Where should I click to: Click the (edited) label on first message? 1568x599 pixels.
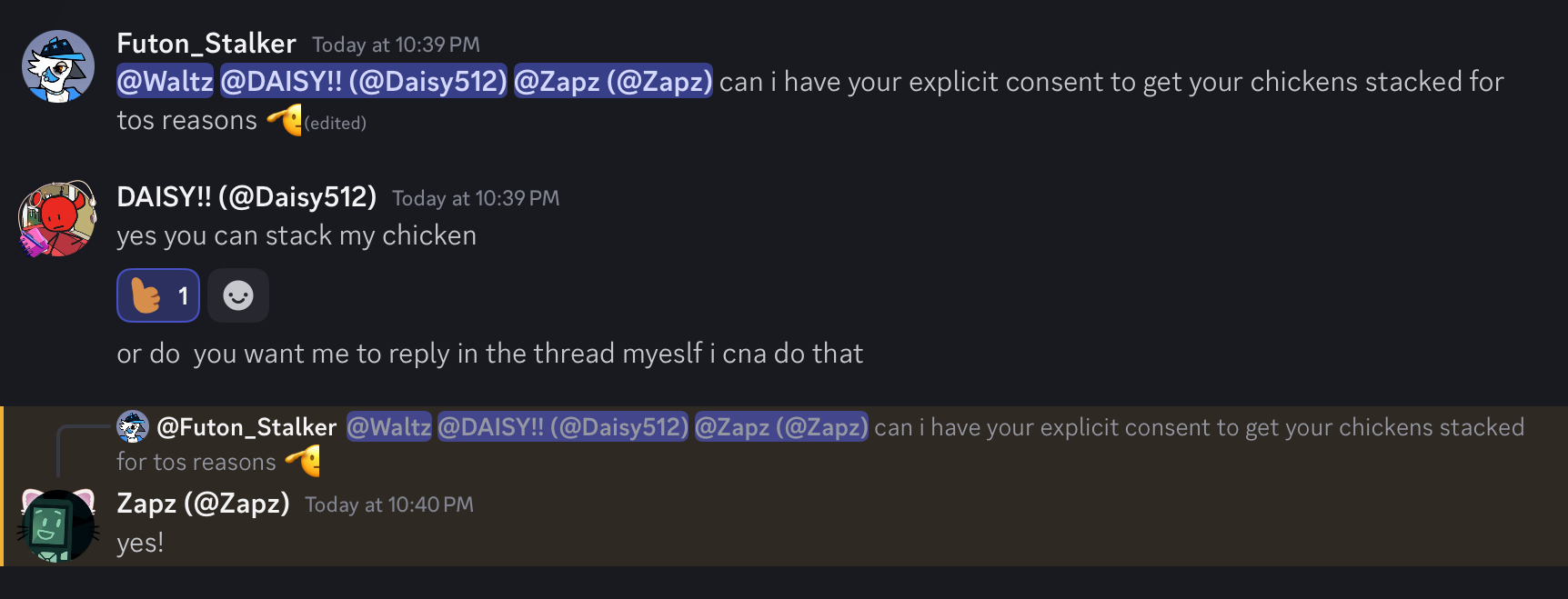(x=336, y=123)
